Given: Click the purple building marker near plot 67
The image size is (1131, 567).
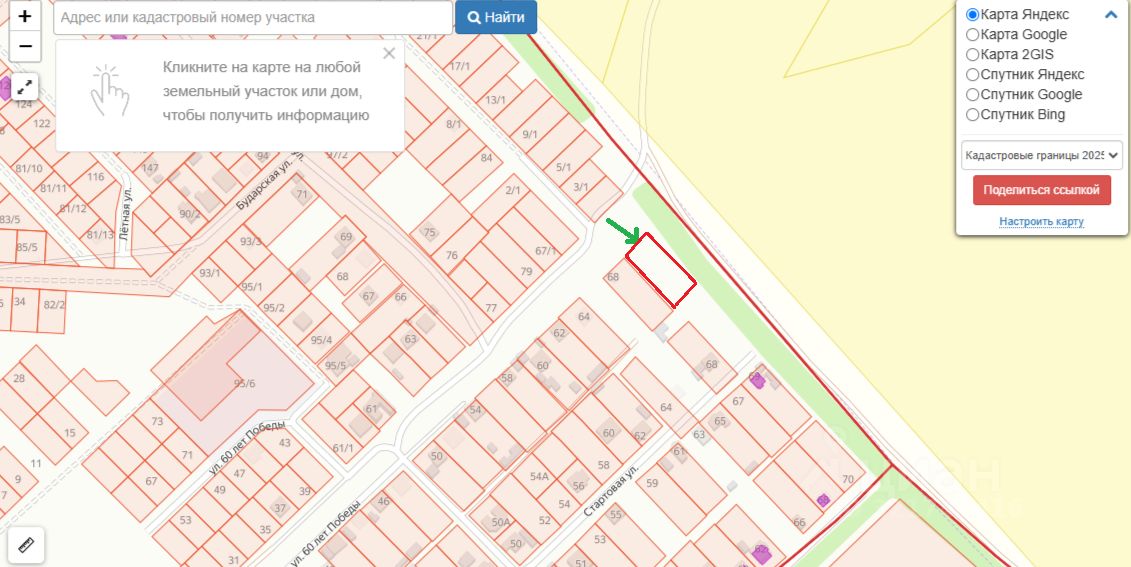Looking at the screenshot, I should click(x=757, y=380).
